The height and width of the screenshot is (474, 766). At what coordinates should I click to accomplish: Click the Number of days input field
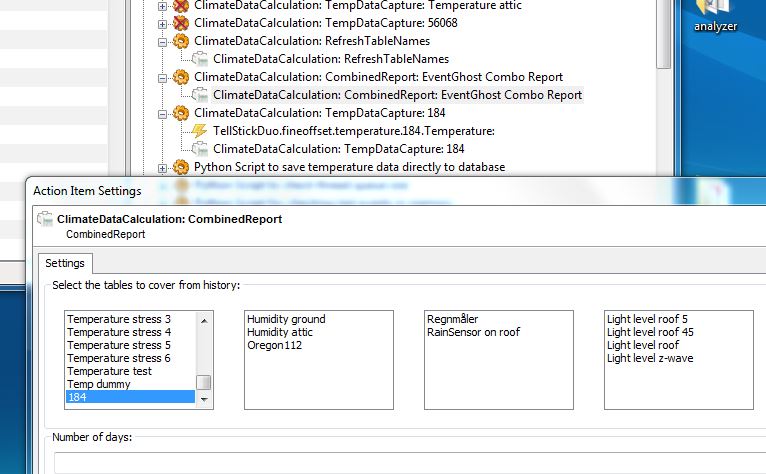[x=410, y=463]
